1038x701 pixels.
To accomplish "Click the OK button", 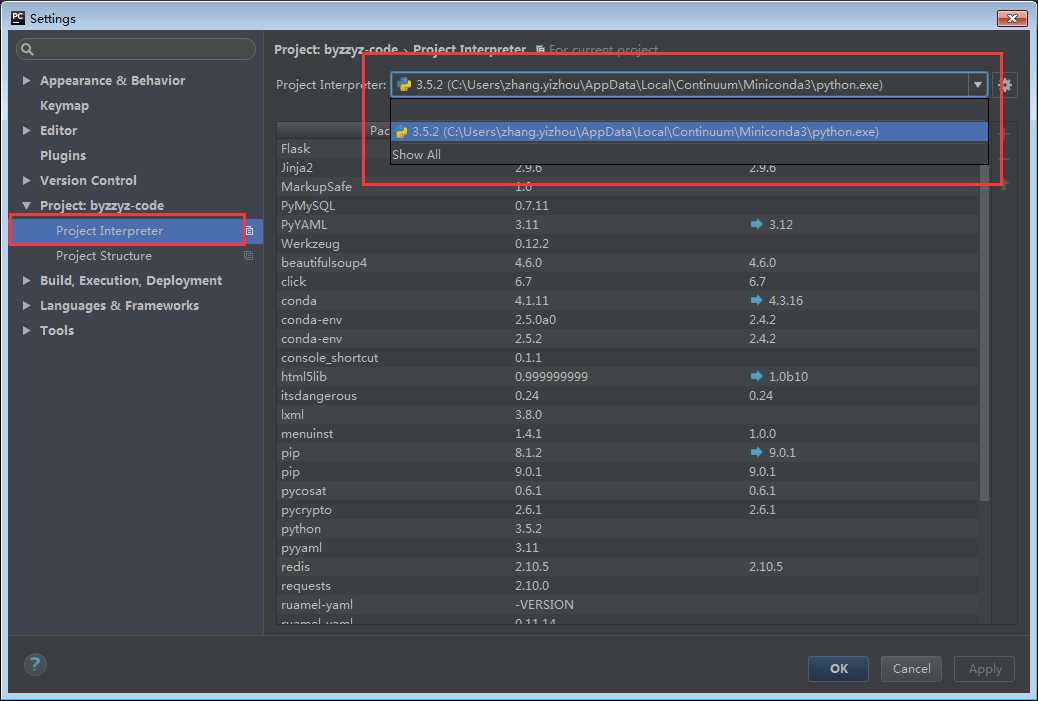I will click(838, 669).
